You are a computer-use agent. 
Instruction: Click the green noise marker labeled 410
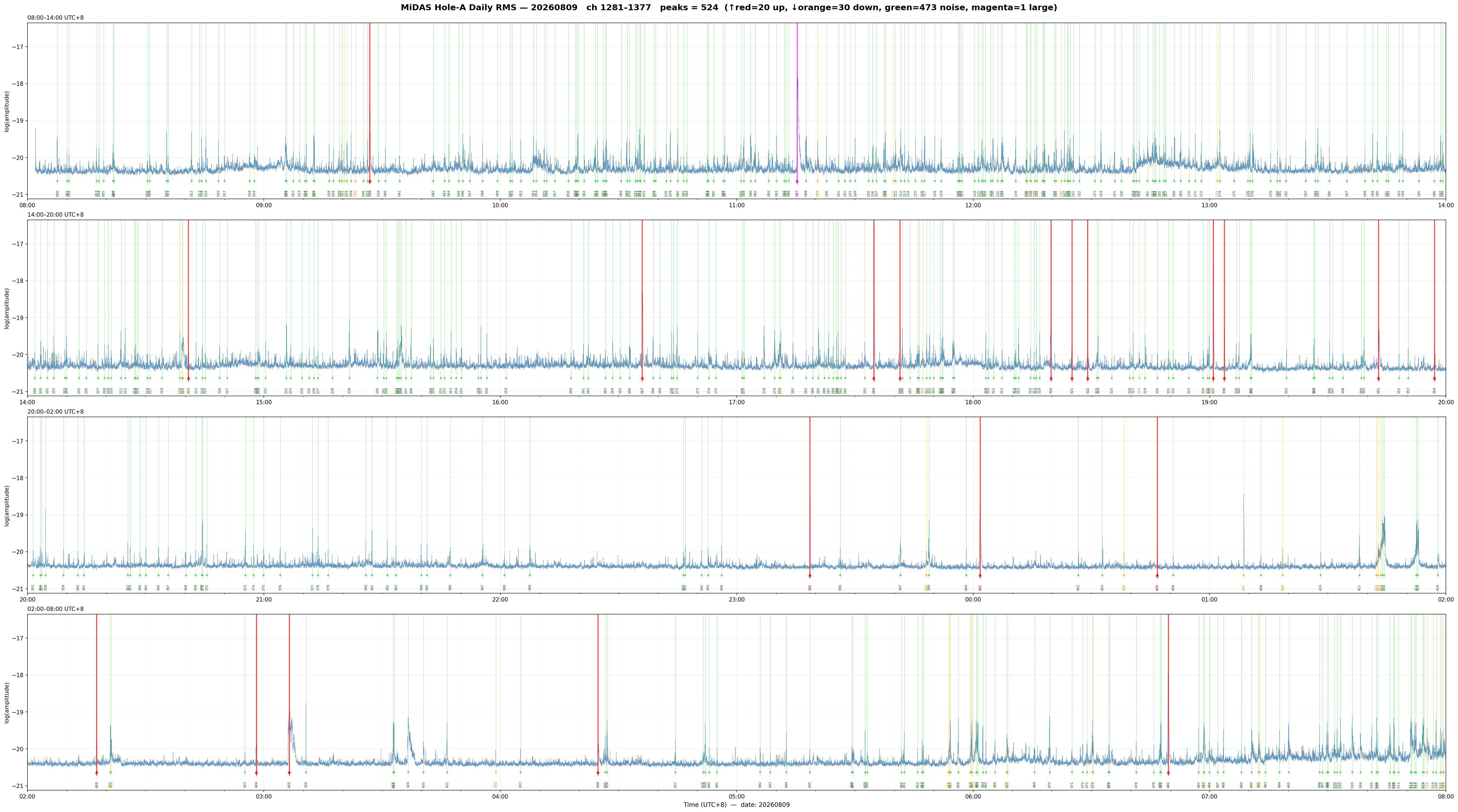tap(1321, 575)
